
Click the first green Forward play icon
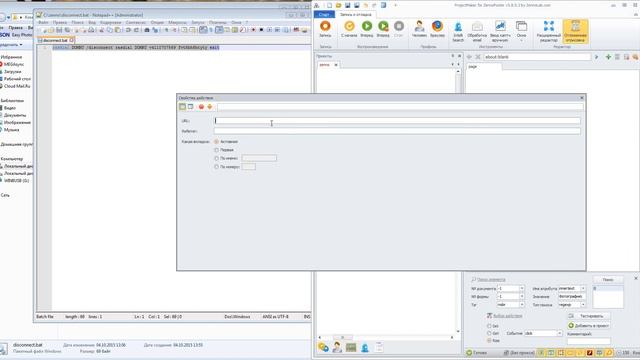pyautogui.click(x=367, y=27)
